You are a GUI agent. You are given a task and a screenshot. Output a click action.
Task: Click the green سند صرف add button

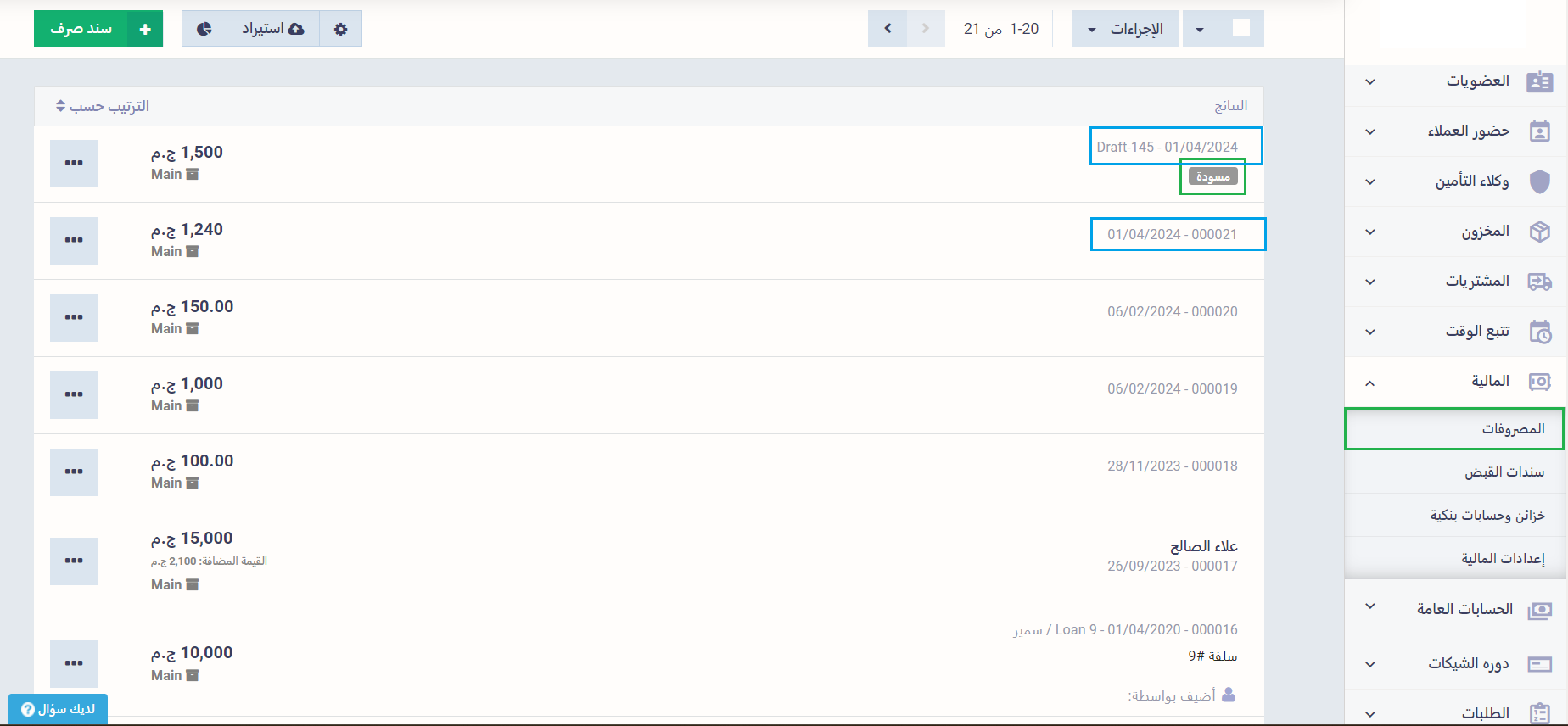coord(98,29)
